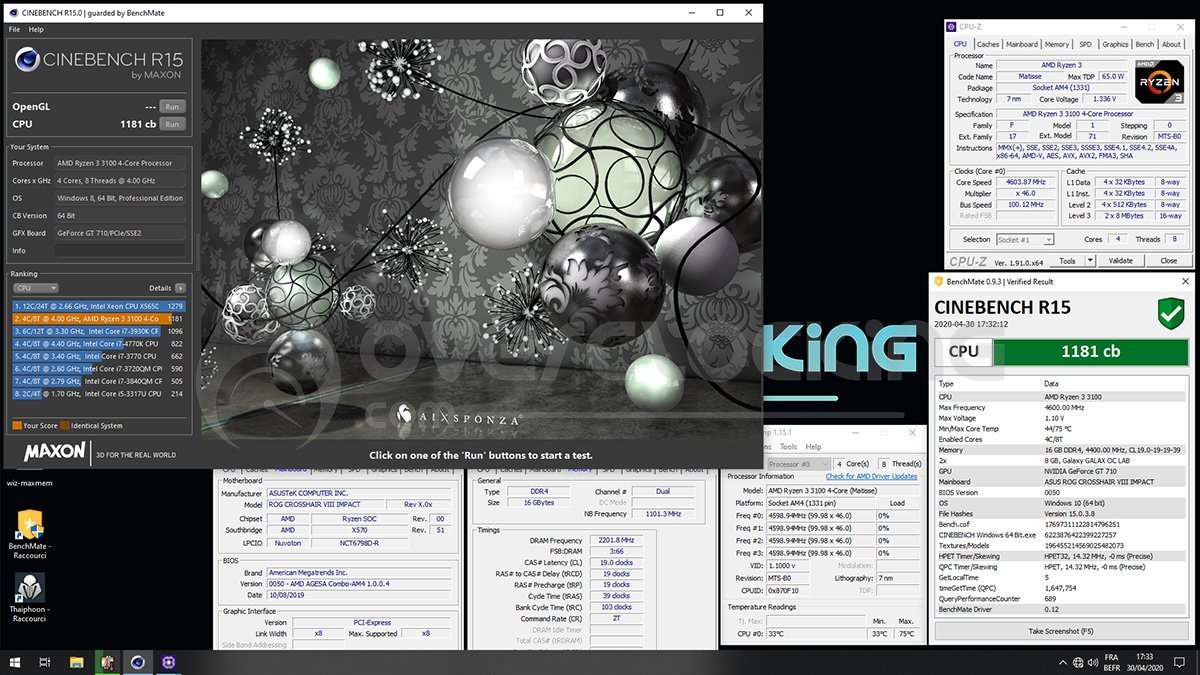Viewport: 1200px width, 675px height.
Task: Open the Socket #1 selection dropdown
Action: (1025, 240)
